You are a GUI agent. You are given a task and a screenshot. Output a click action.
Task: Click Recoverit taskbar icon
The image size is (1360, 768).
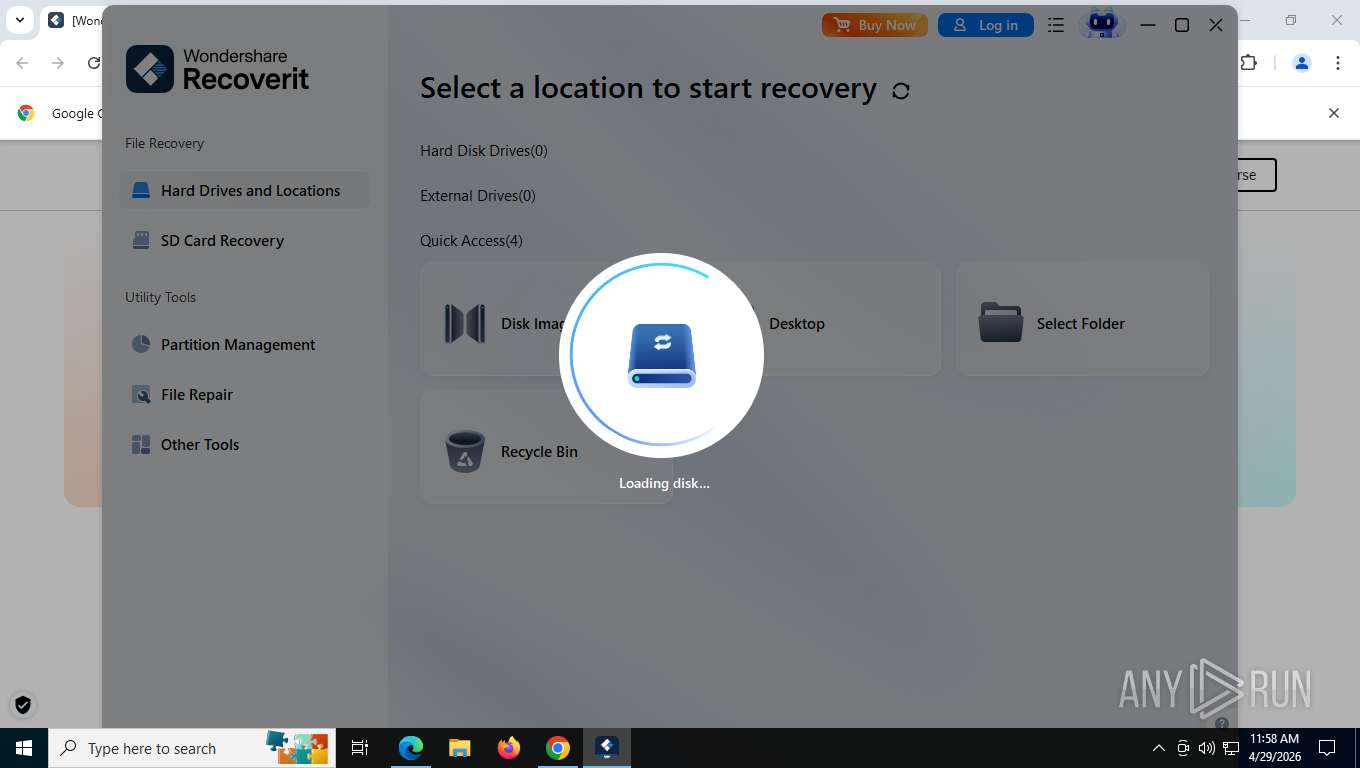[x=607, y=748]
